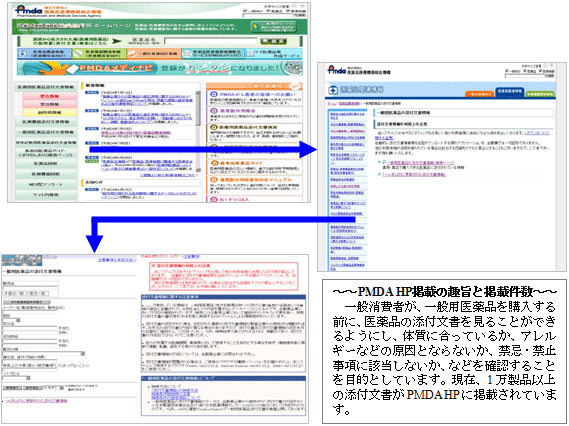Open 1ヶ月以内に更新された添付文書情報 link in right window

click(x=414, y=175)
